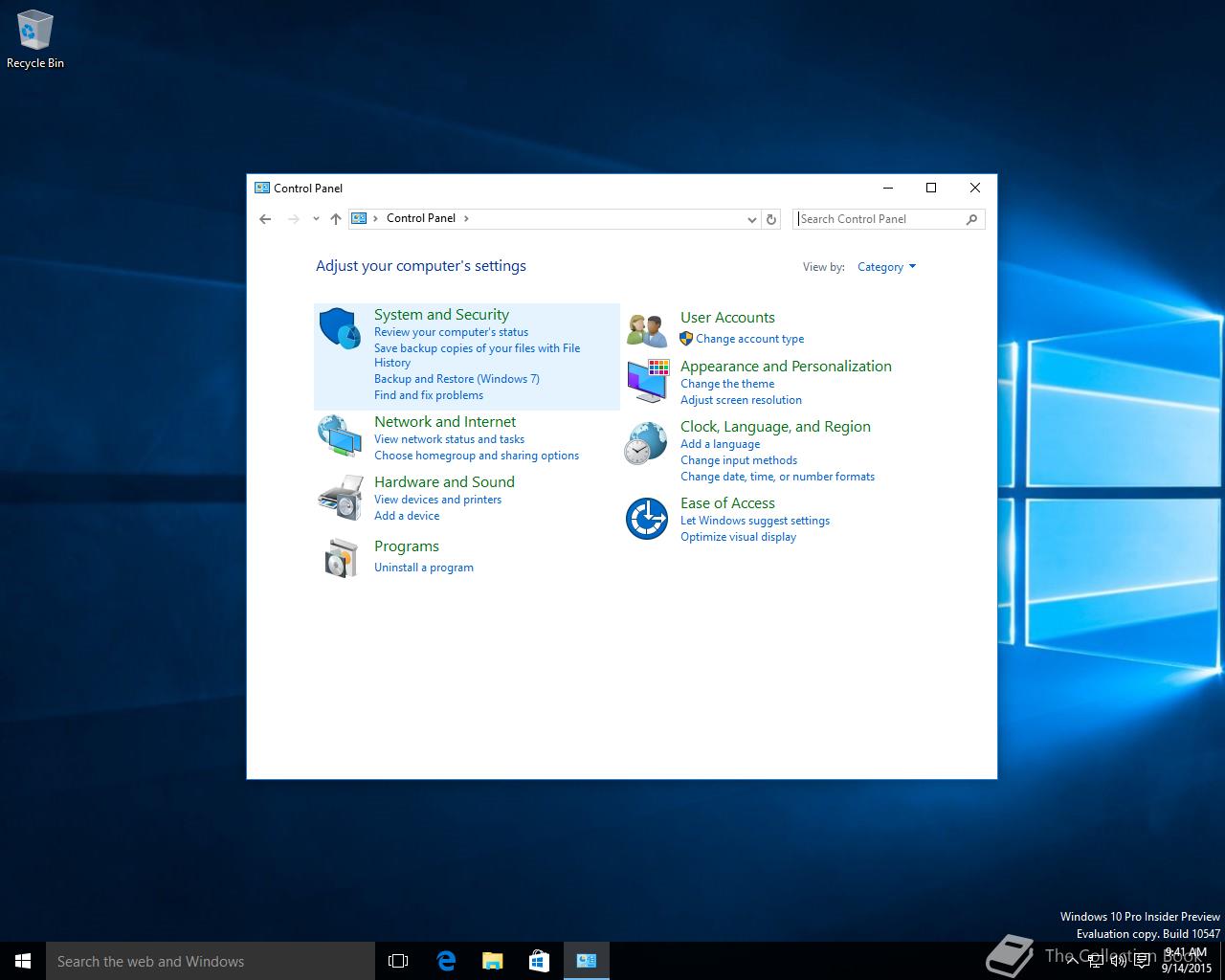Screen dimensions: 1225x980
Task: Refresh the Control Panel address bar
Action: [x=771, y=219]
